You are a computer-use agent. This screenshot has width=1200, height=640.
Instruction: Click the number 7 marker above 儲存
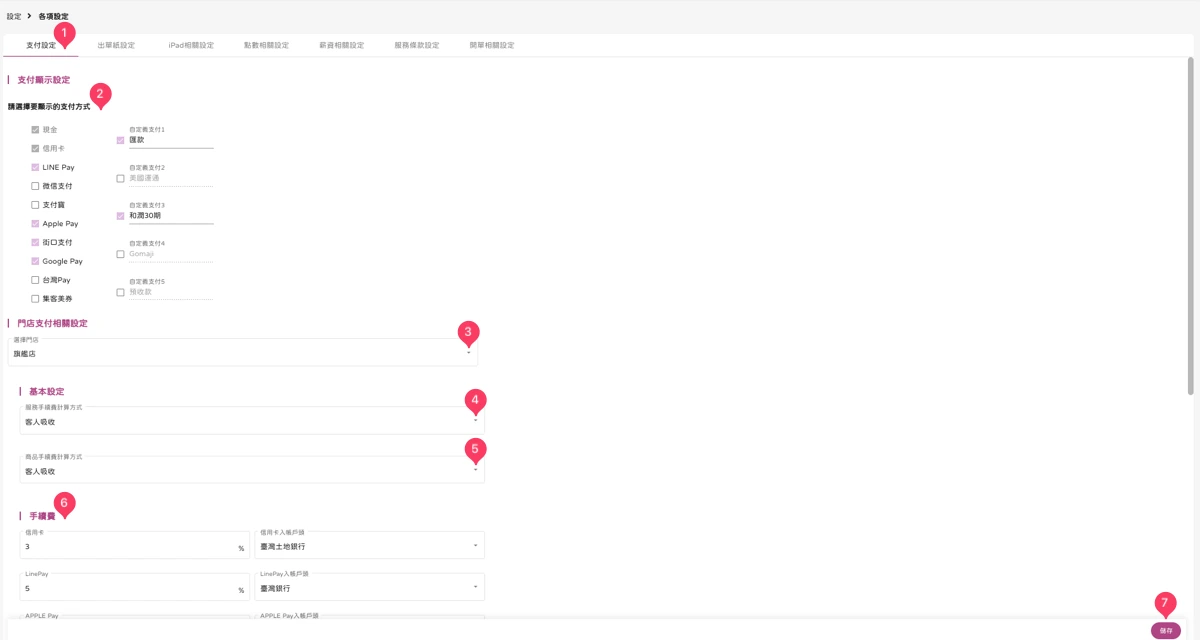coord(1164,603)
